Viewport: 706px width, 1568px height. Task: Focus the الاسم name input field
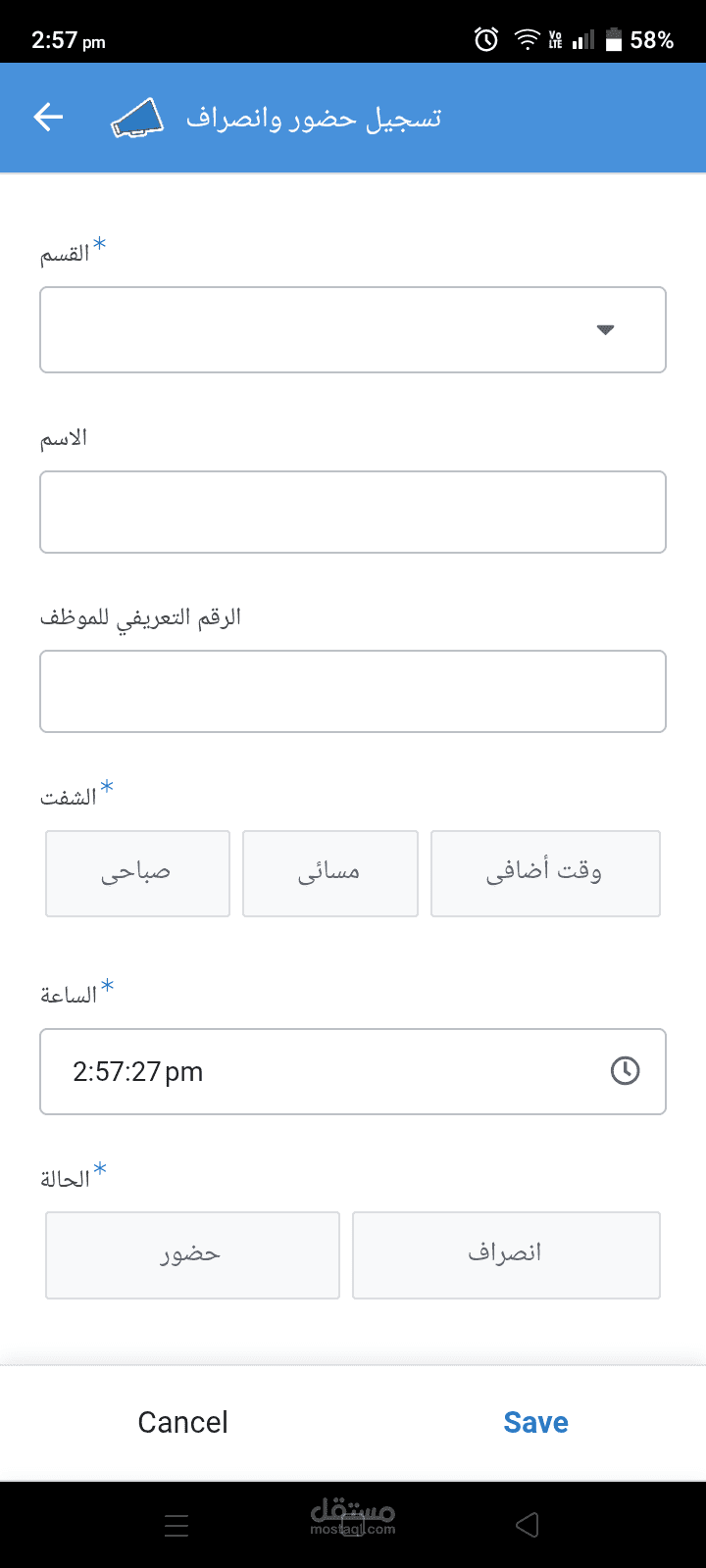pyautogui.click(x=353, y=512)
